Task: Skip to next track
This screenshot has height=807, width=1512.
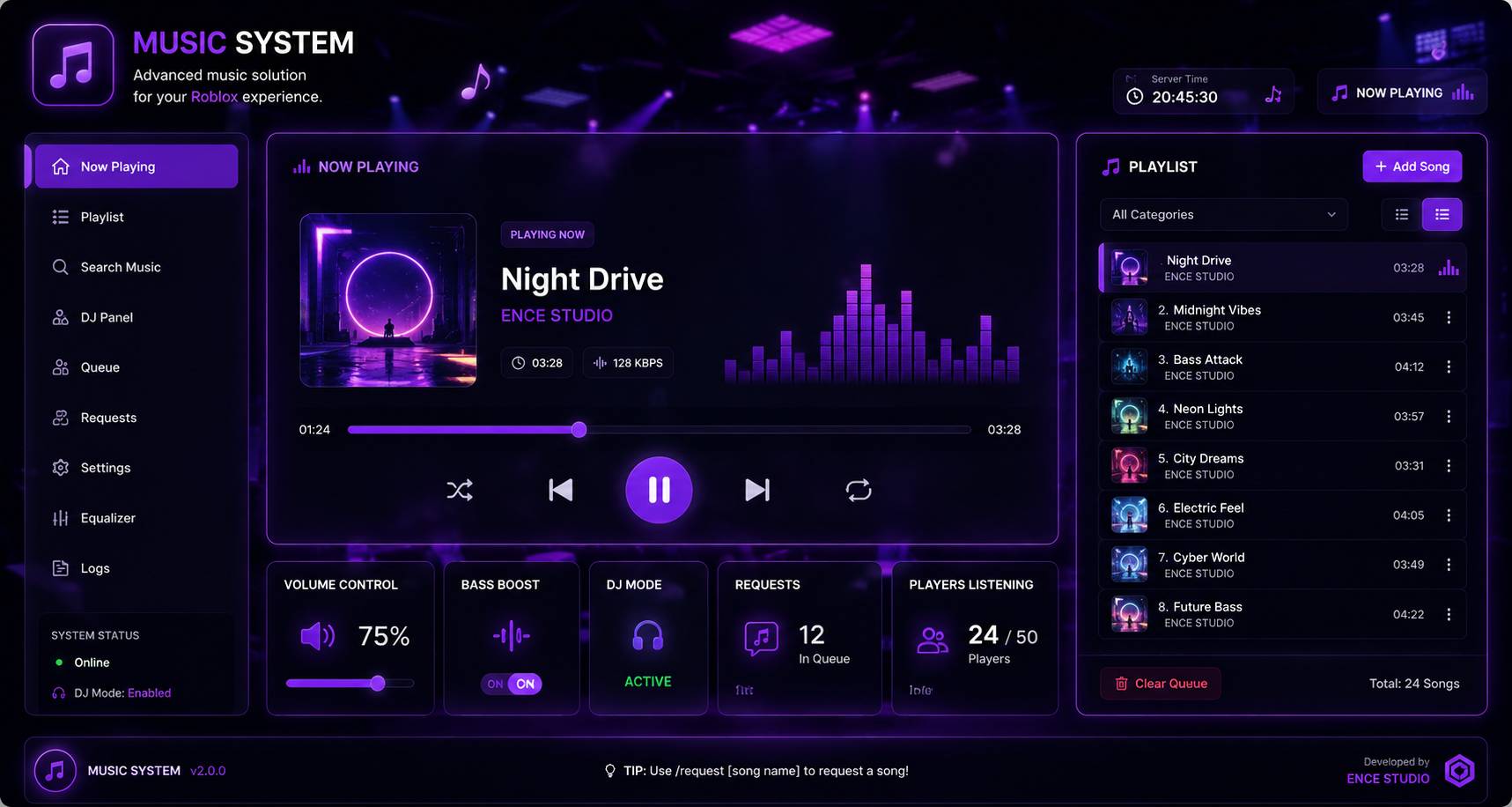Action: coord(757,490)
